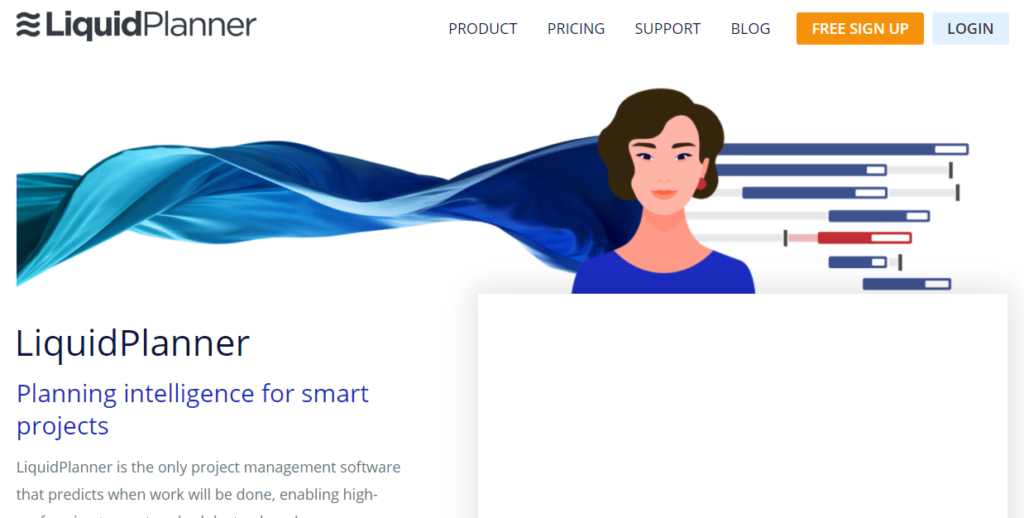The image size is (1024, 518).
Task: Open the SUPPORT navigation link
Action: click(x=667, y=29)
